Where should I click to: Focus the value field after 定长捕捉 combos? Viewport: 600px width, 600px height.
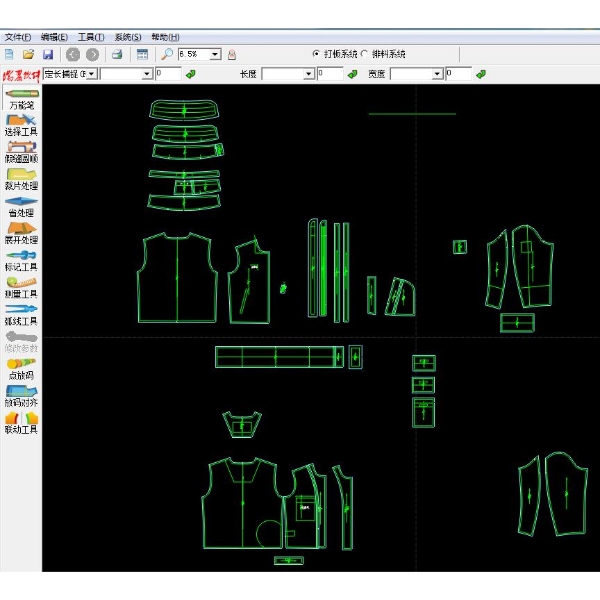coord(168,74)
